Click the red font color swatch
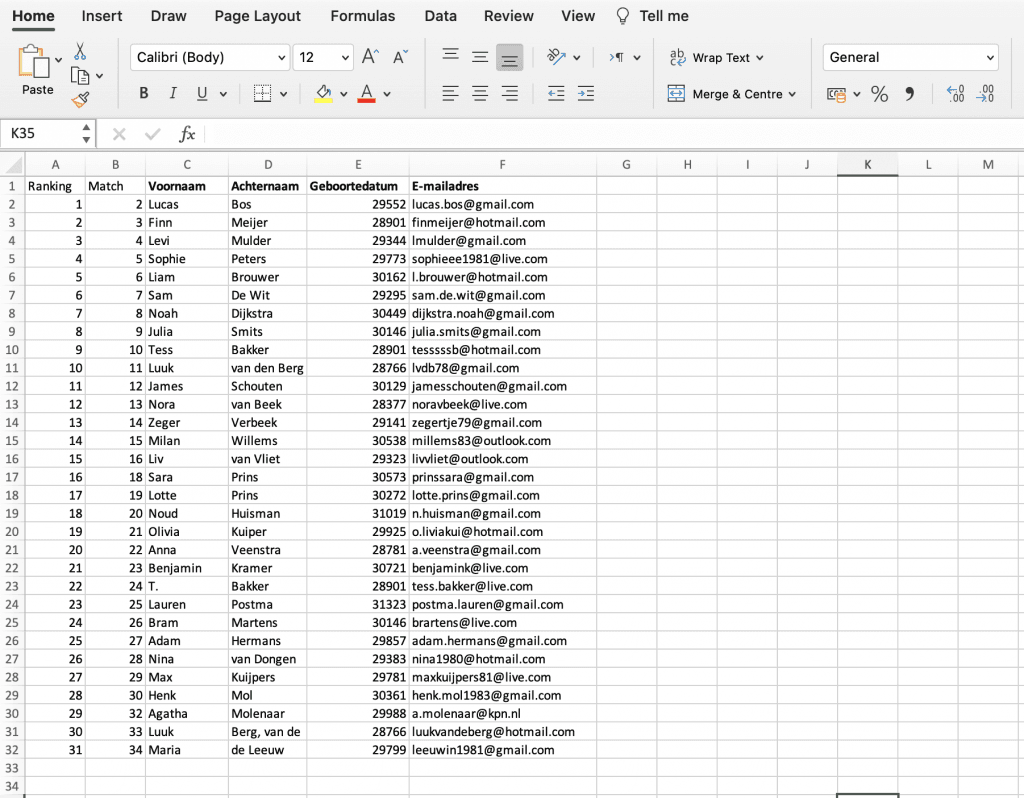Image resolution: width=1024 pixels, height=798 pixels. [x=368, y=100]
